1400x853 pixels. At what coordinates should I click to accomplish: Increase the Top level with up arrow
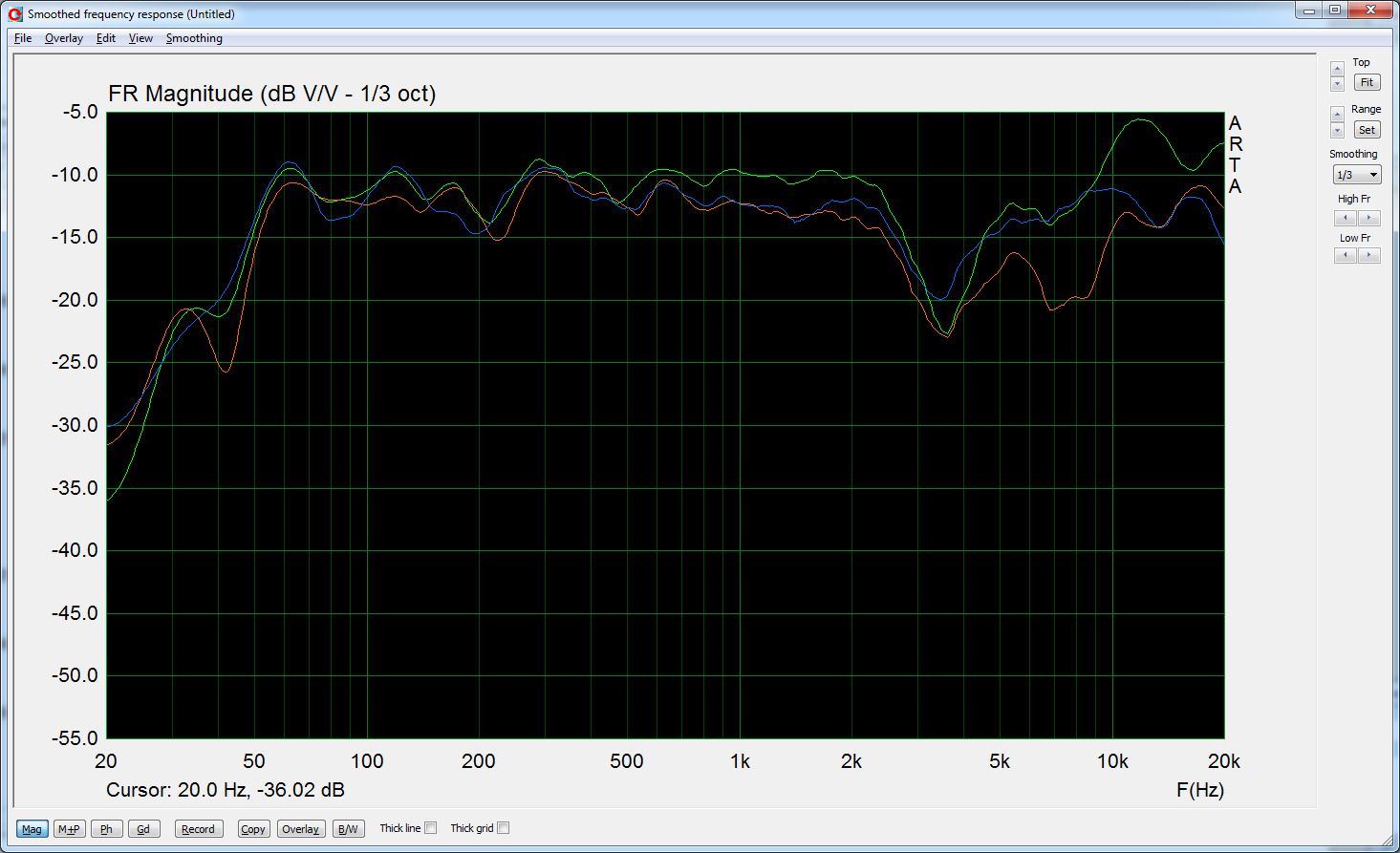pyautogui.click(x=1337, y=68)
